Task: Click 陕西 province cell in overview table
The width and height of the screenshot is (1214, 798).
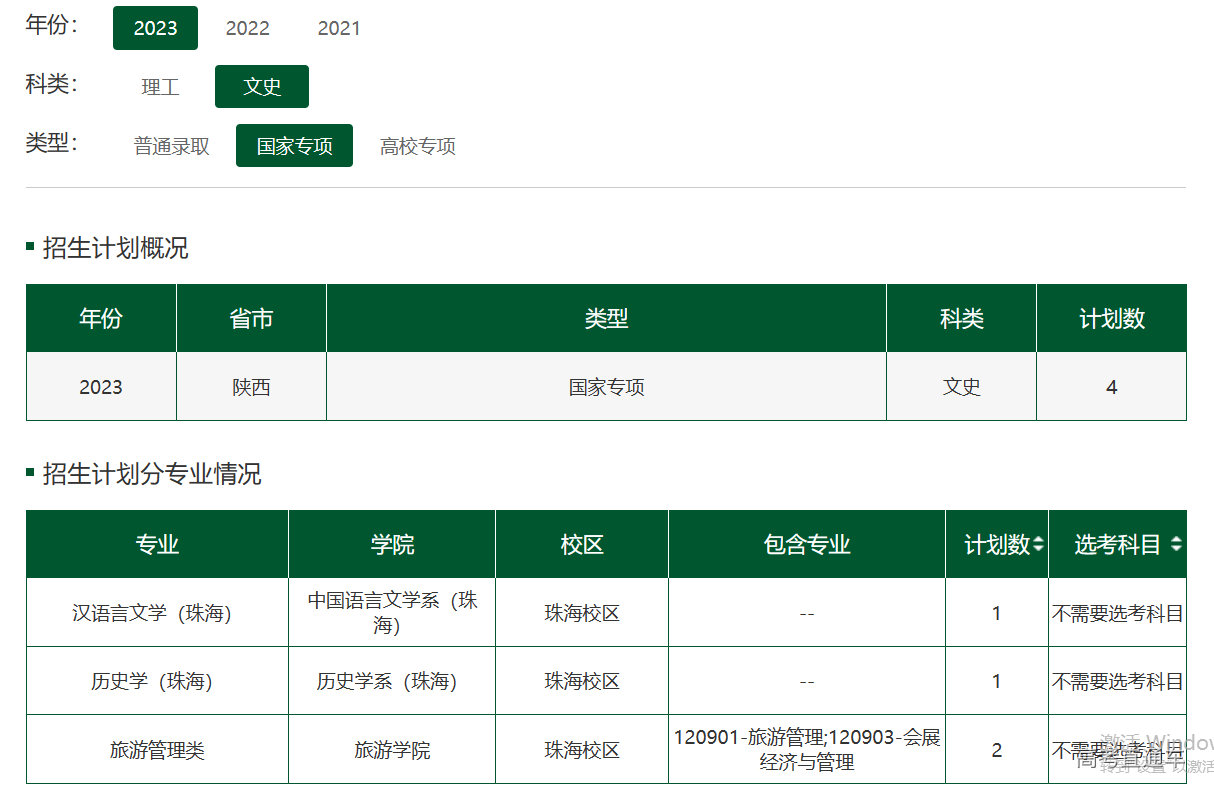Action: point(251,387)
